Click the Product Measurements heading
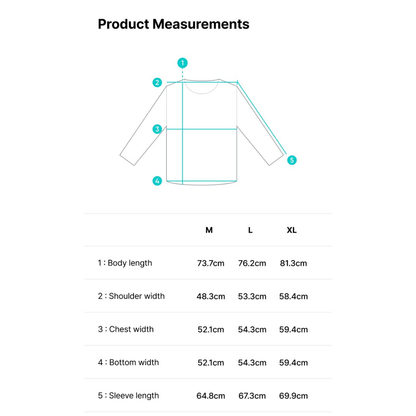 (174, 24)
